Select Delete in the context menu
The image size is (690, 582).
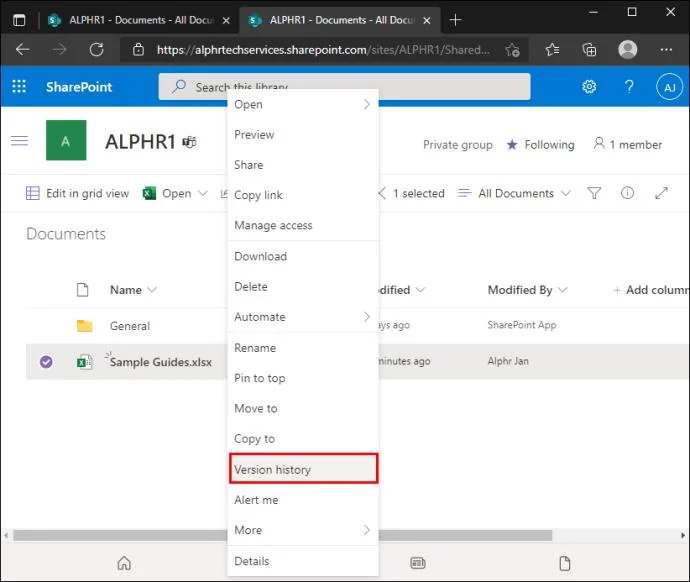pyautogui.click(x=303, y=287)
